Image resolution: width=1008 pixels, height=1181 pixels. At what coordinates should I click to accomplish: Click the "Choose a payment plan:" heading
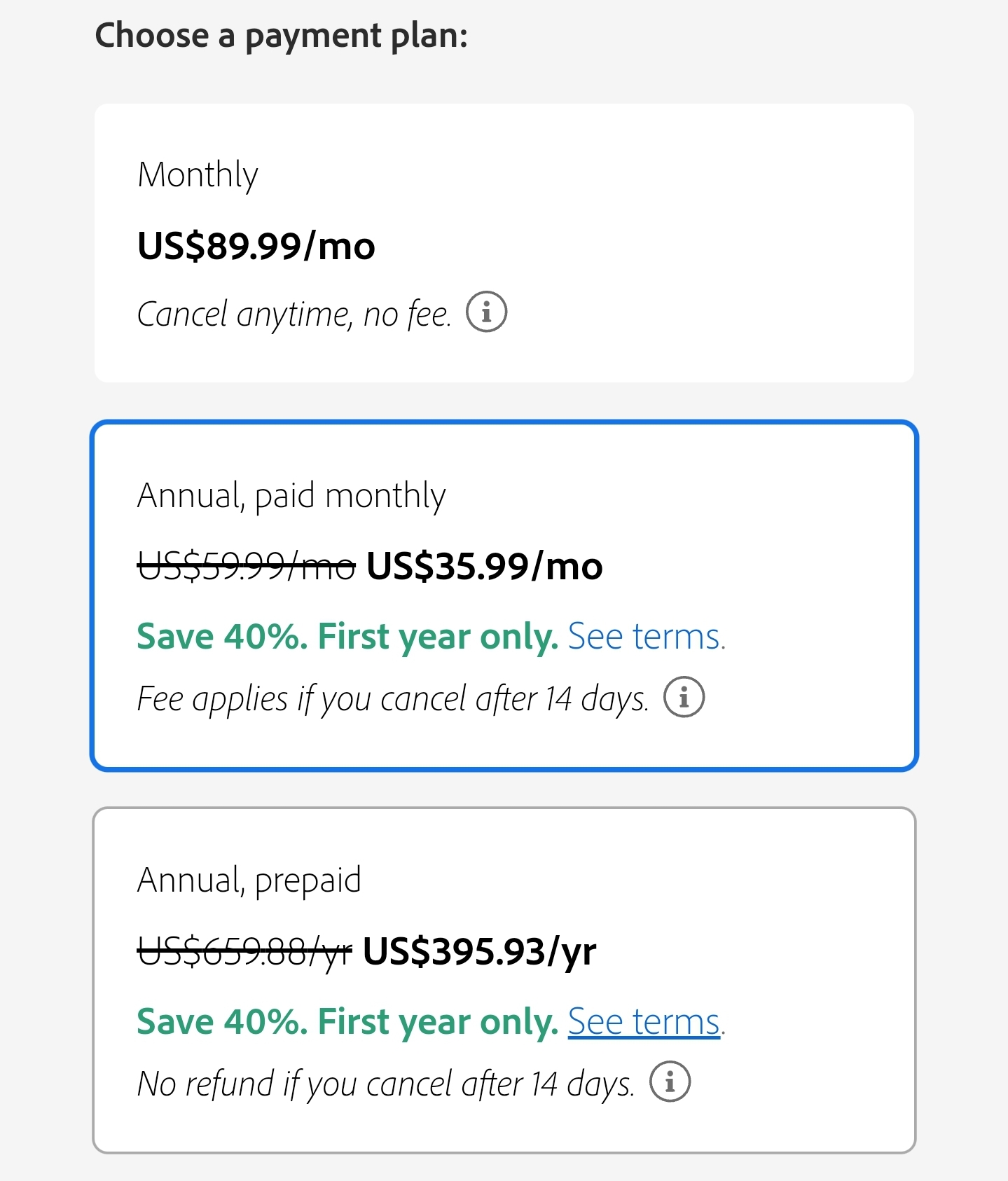point(282,36)
